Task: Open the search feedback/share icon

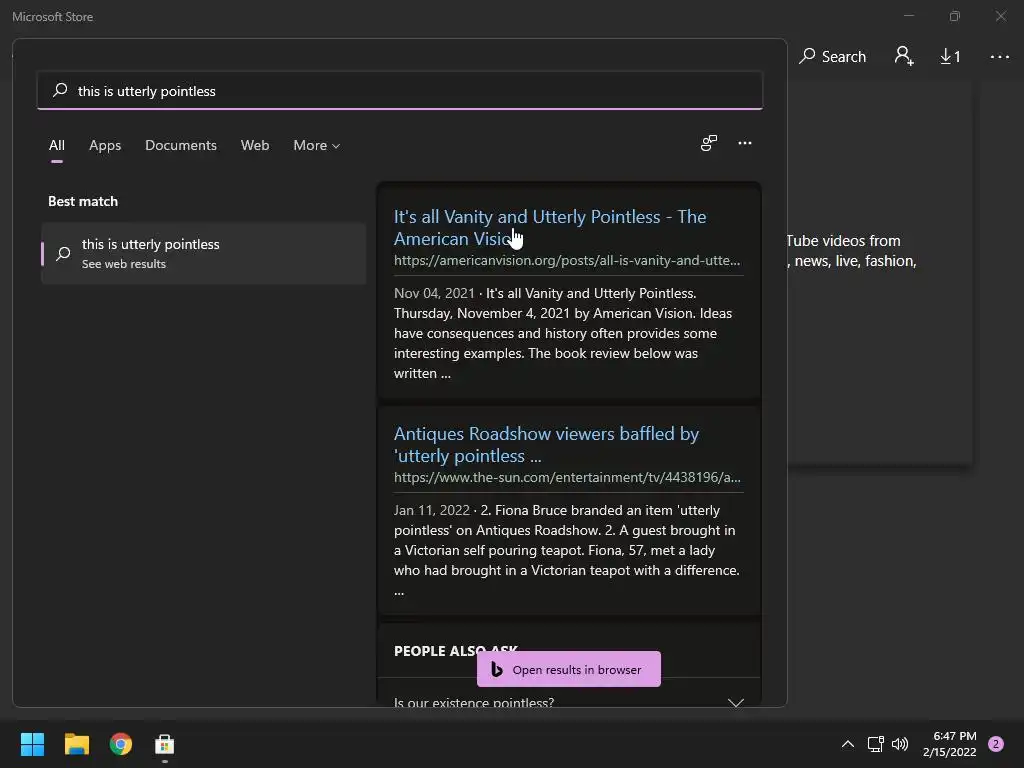Action: point(709,143)
